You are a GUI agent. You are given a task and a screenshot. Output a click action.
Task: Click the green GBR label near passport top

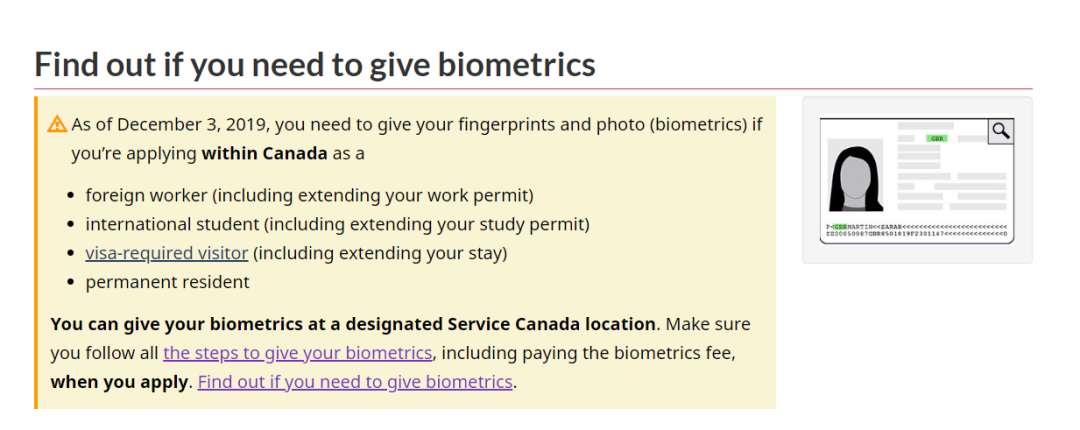point(936,138)
